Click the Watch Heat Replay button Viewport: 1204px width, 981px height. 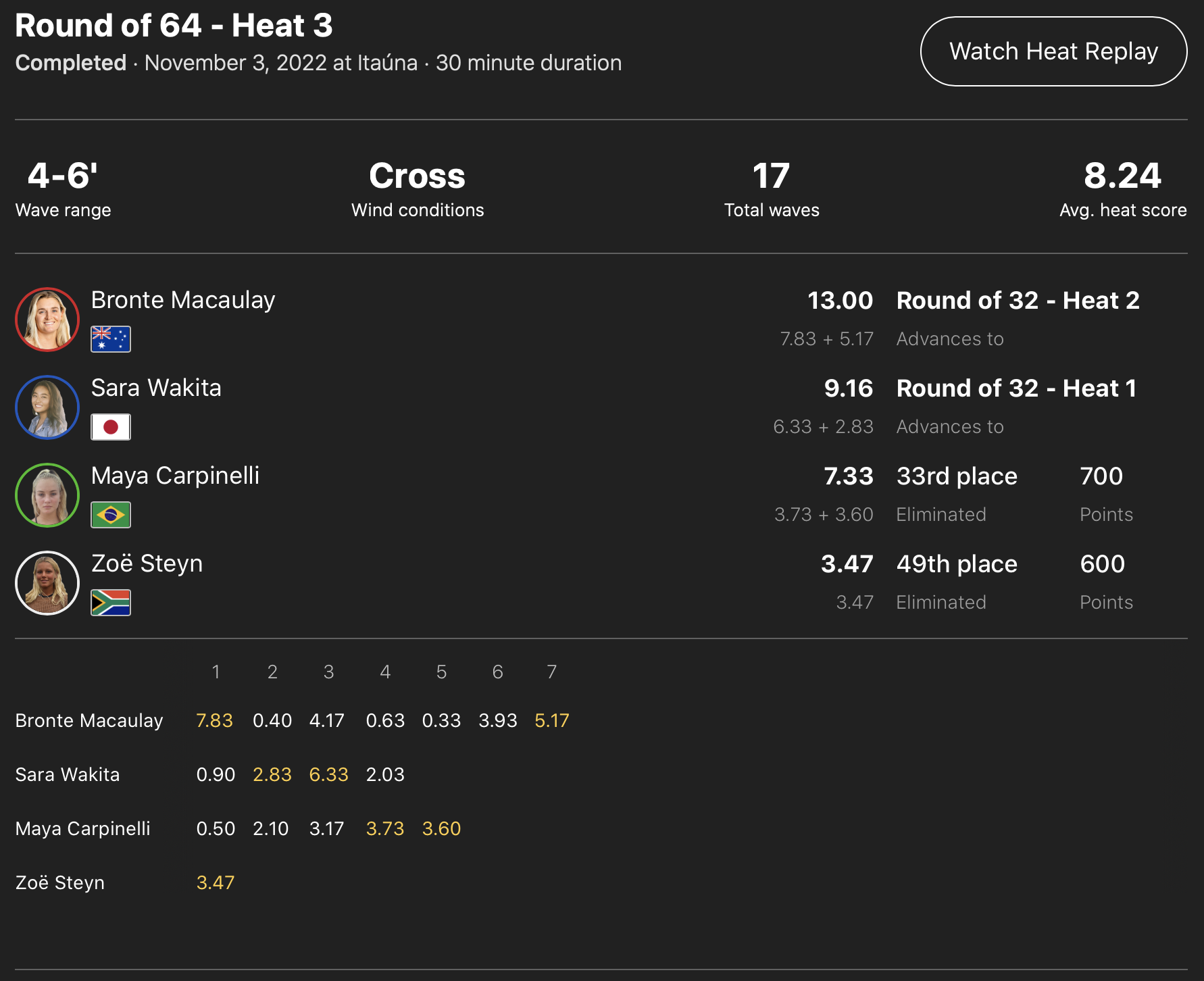click(x=1053, y=51)
